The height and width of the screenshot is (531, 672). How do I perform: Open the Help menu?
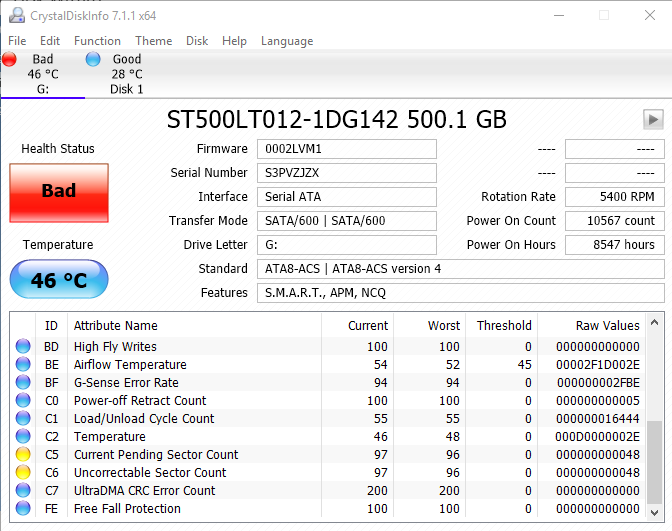pos(234,41)
